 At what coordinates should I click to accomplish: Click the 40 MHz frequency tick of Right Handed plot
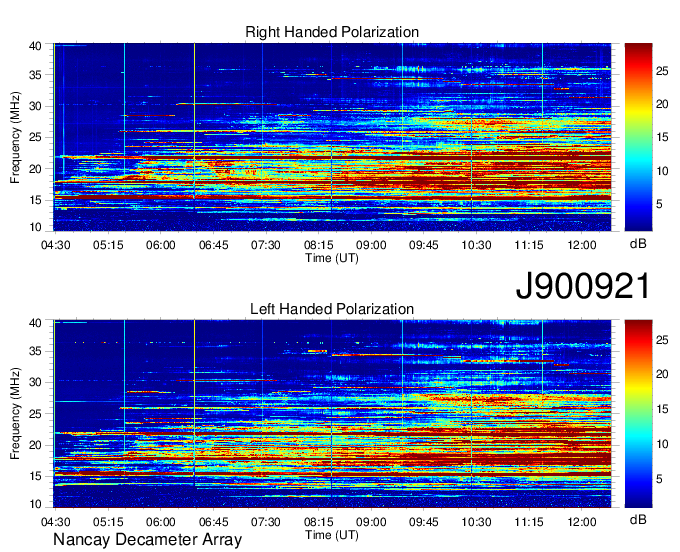pyautogui.click(x=35, y=46)
